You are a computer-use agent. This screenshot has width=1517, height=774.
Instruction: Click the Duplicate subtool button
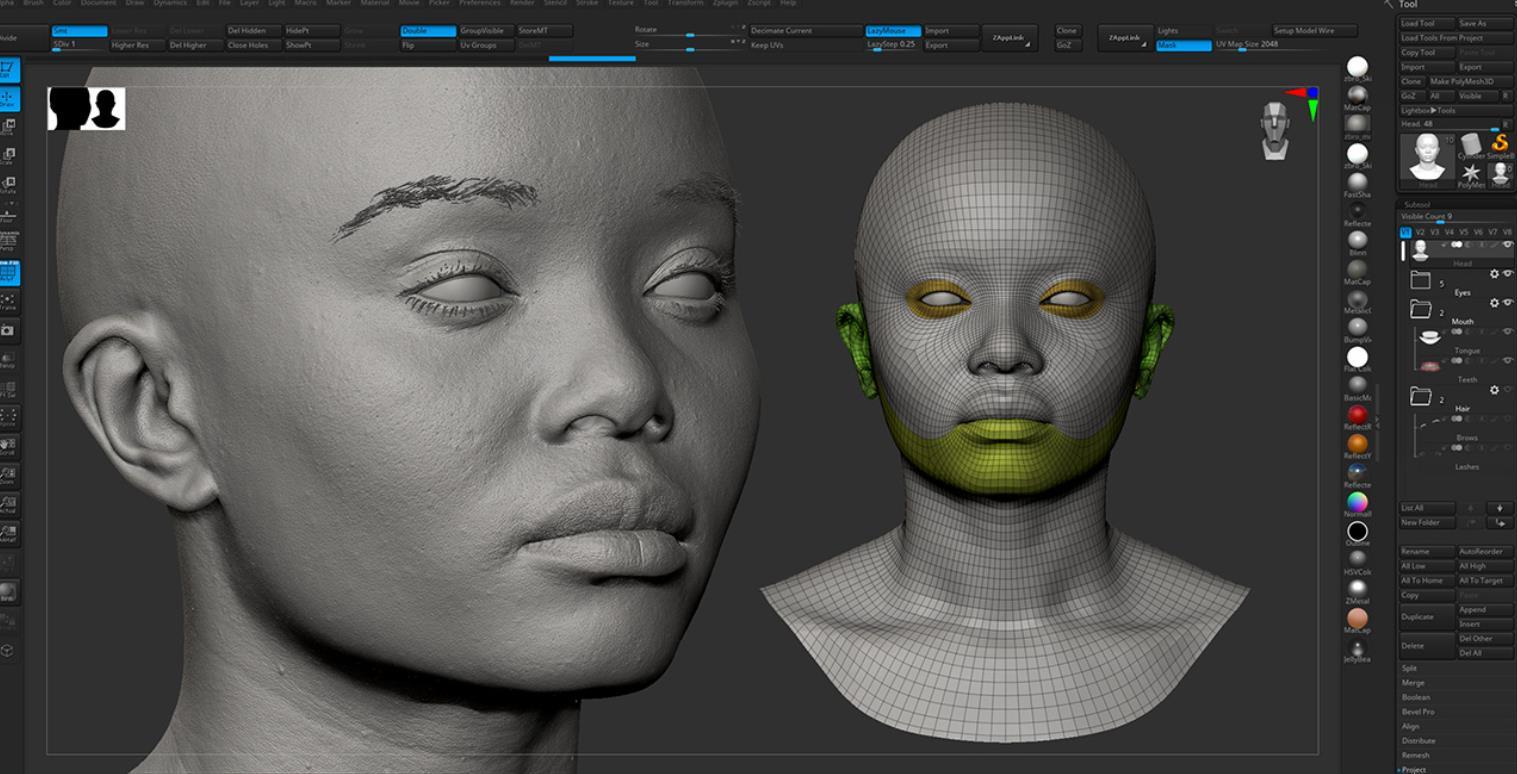(x=1425, y=617)
